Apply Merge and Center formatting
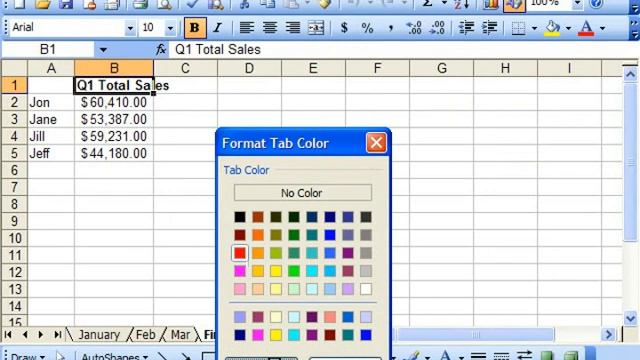The image size is (640, 360). point(316,28)
